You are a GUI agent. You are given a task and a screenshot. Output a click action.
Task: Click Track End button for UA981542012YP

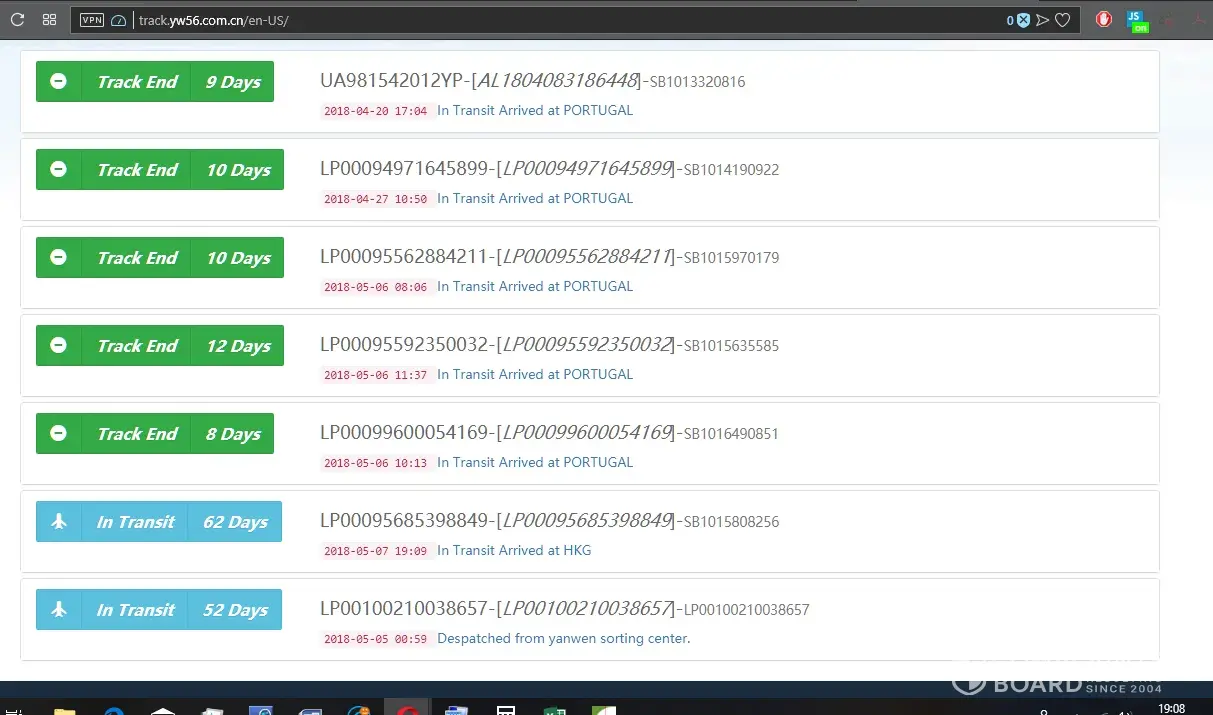pos(137,82)
